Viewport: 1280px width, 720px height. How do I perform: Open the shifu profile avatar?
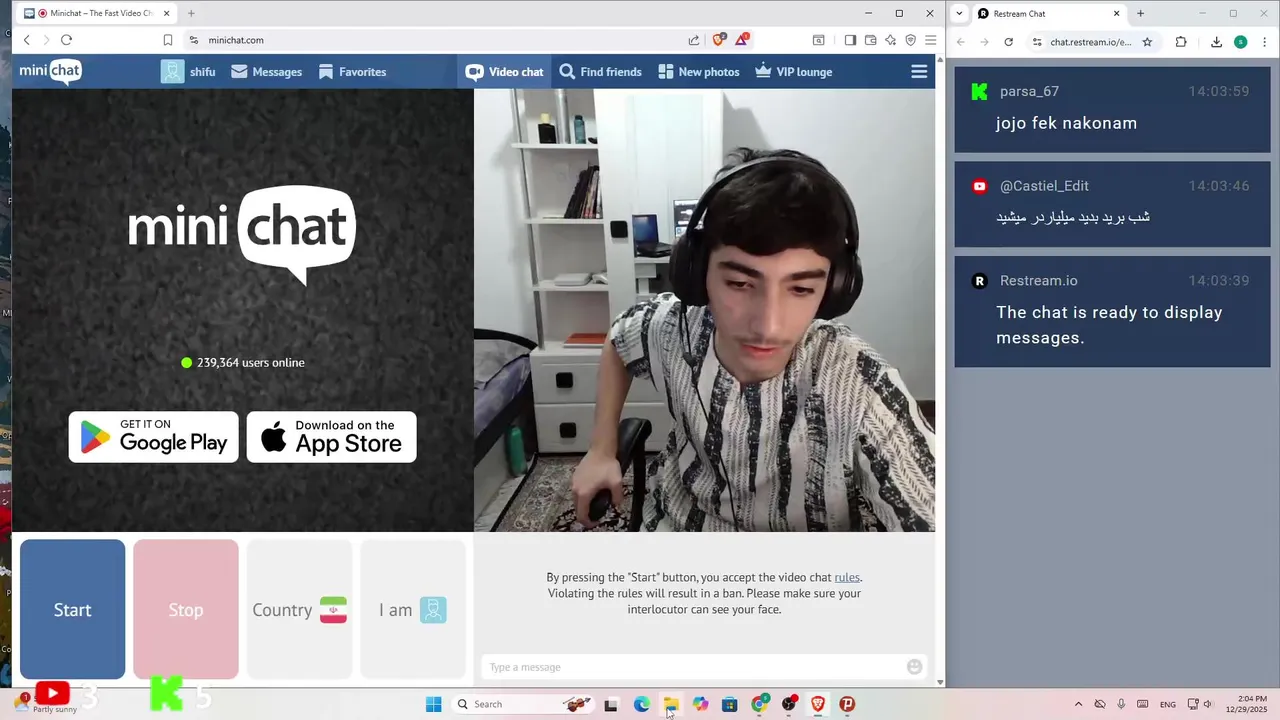172,72
